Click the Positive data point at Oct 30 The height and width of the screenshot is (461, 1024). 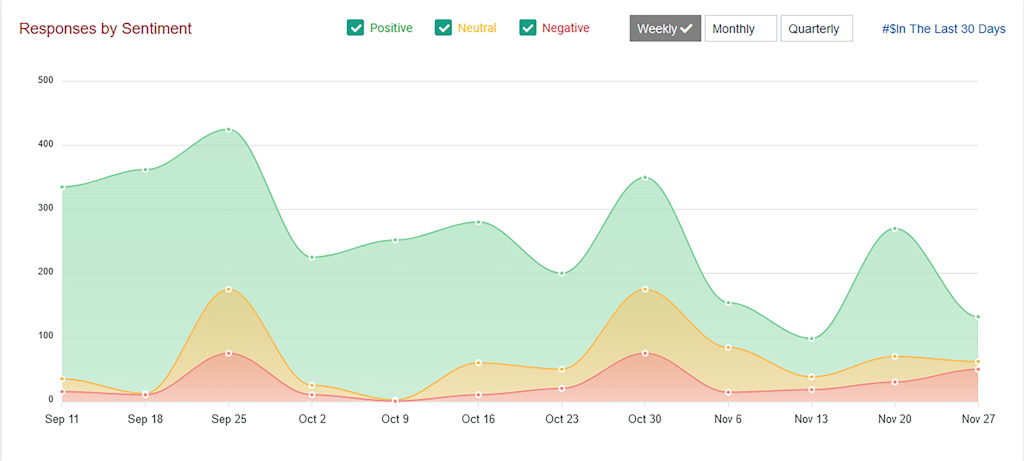click(644, 177)
